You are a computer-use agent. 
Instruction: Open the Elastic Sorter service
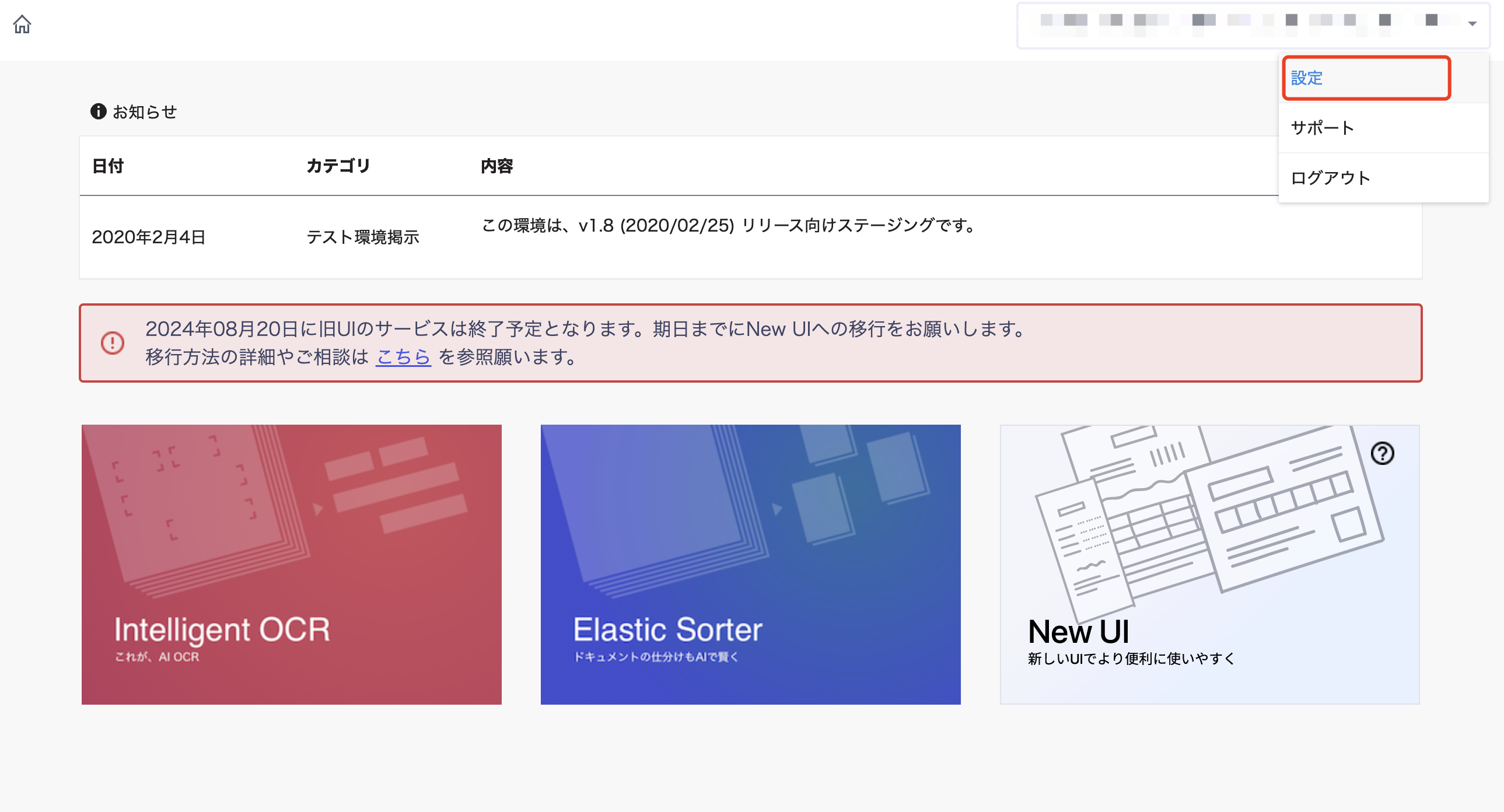751,565
